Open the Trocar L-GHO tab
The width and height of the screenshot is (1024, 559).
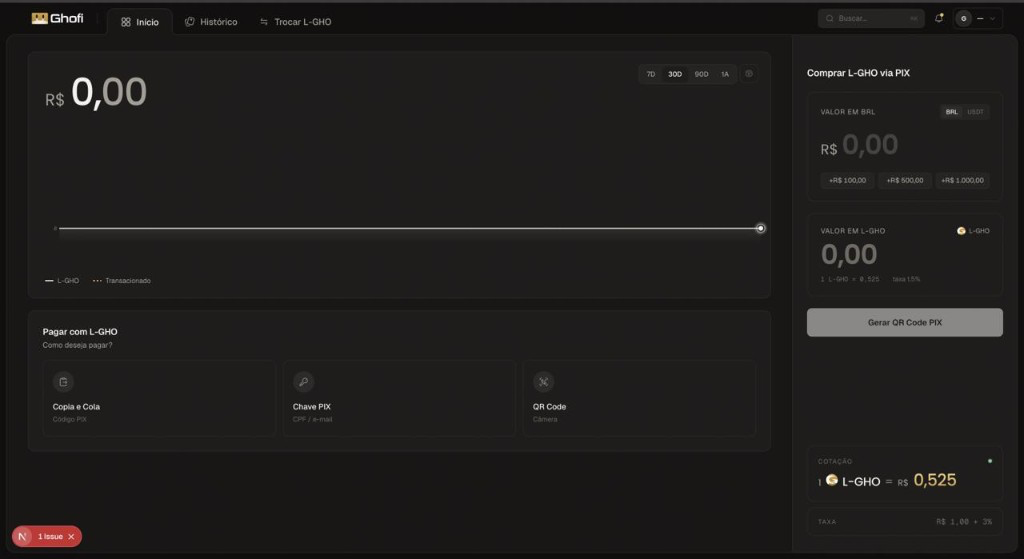point(295,22)
